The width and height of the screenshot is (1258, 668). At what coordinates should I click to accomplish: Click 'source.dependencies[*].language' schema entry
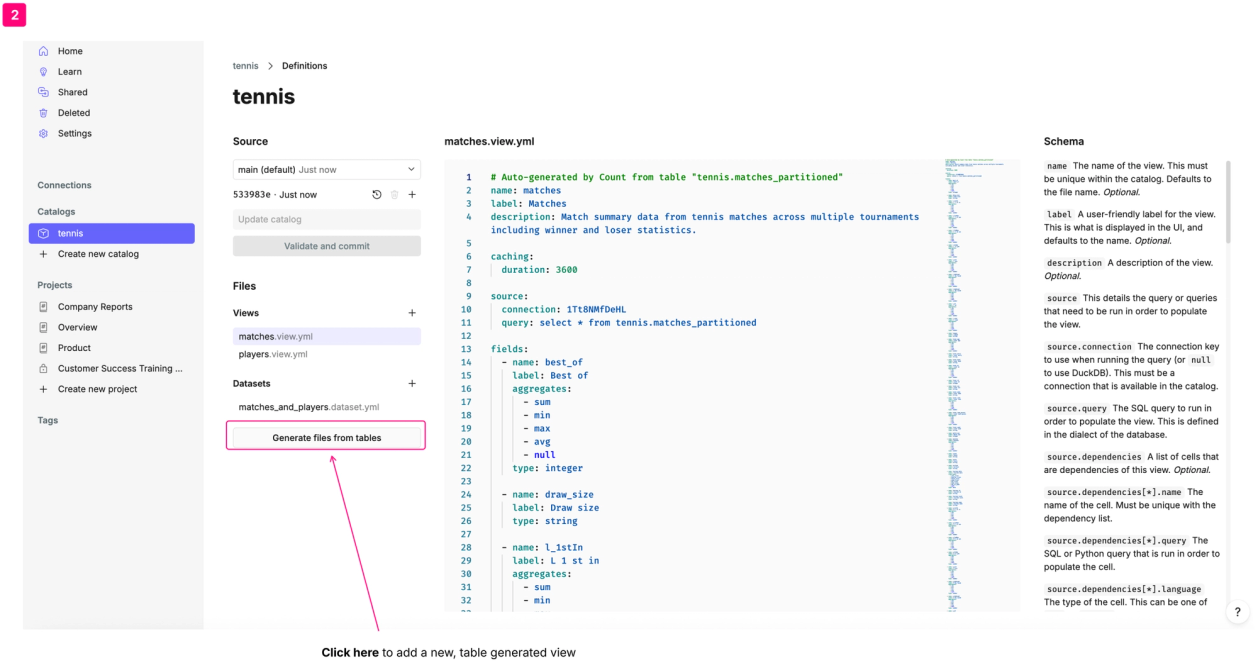1124,589
